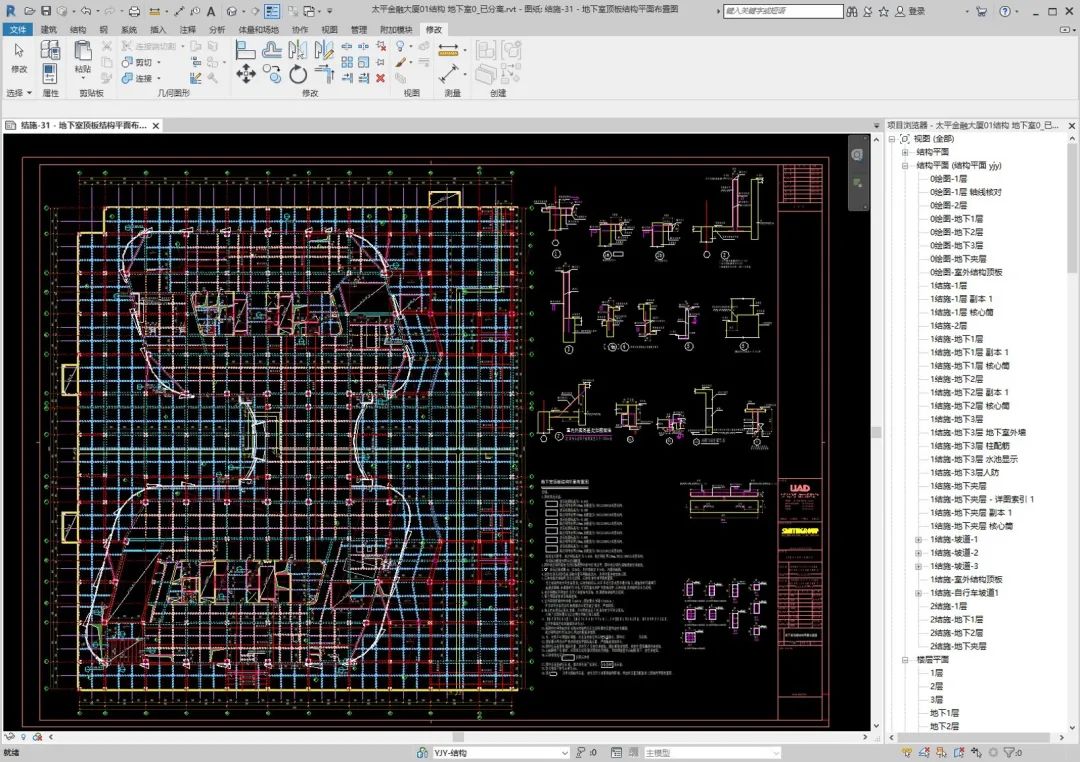Click the red Delete icon in the ribbon

380,78
